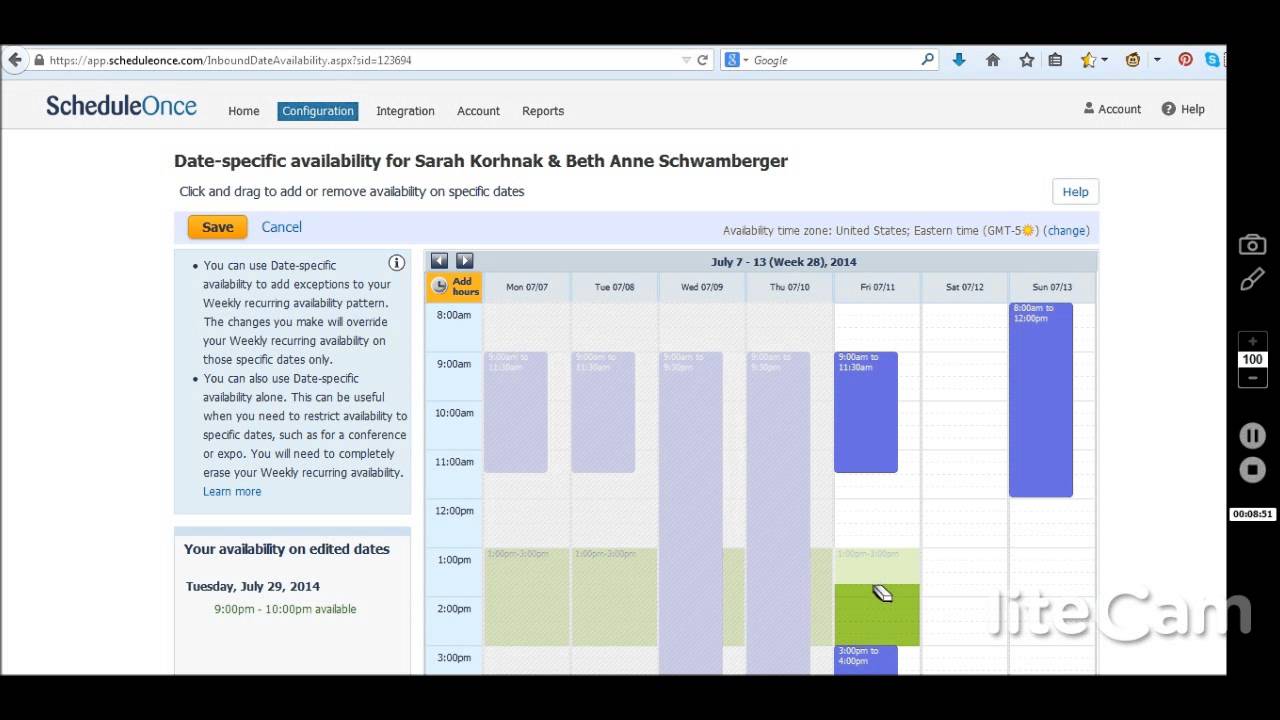This screenshot has height=720, width=1280.
Task: Open the Integration menu
Action: [405, 111]
